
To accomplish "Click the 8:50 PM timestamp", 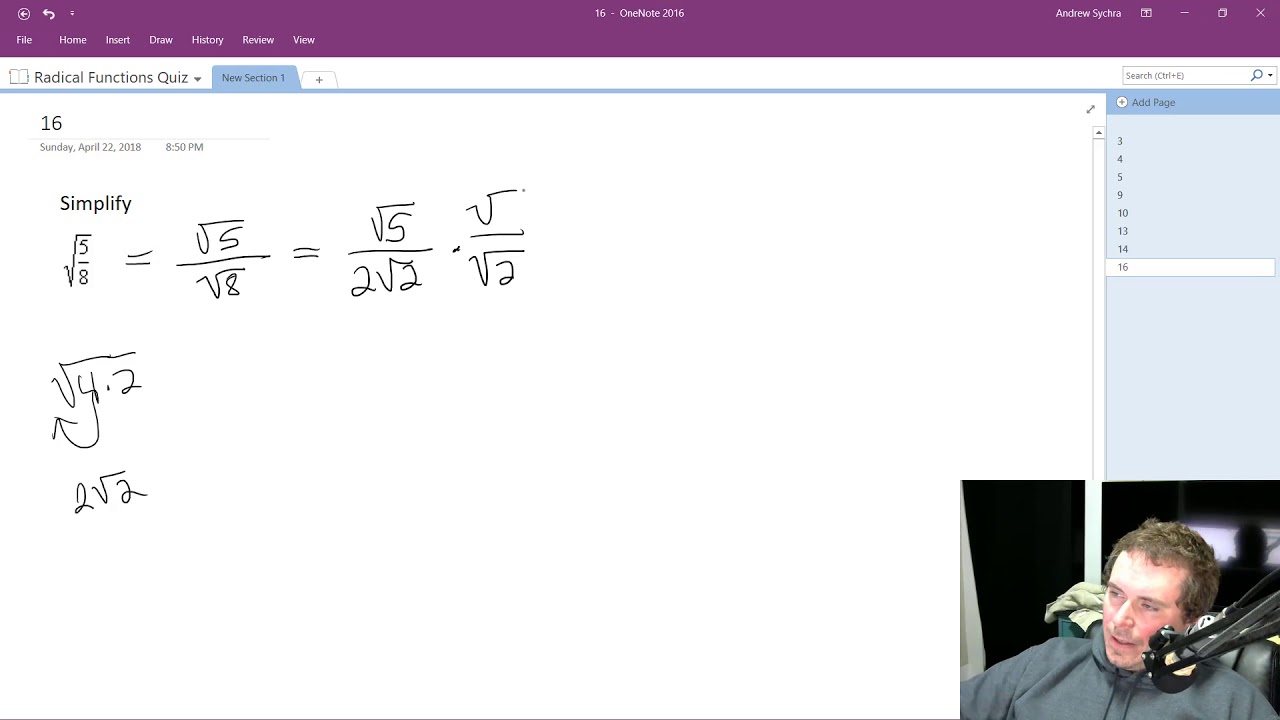I will click(184, 147).
